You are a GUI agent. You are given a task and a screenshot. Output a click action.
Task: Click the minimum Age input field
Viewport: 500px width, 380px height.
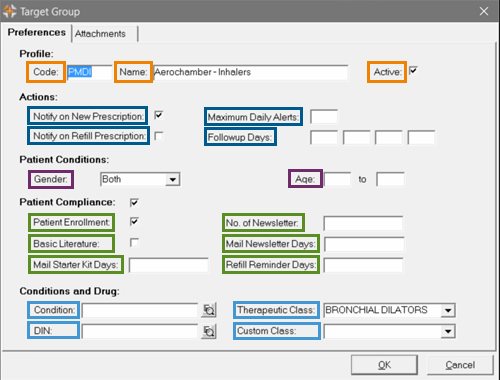pyautogui.click(x=337, y=179)
